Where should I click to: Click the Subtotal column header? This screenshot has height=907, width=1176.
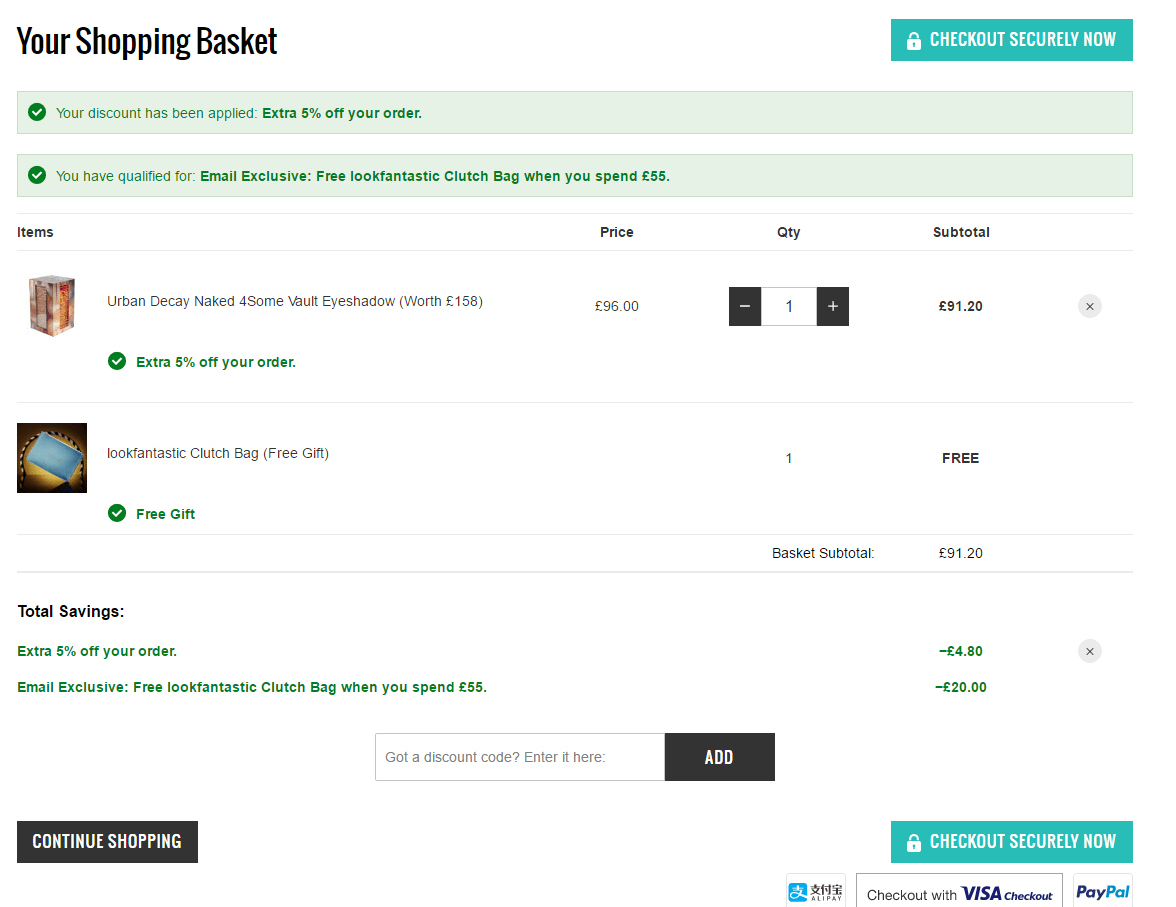[x=961, y=232]
